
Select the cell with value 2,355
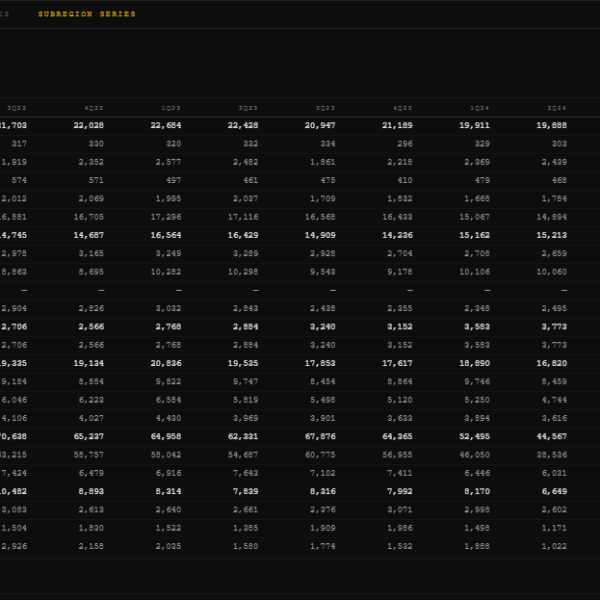(x=400, y=308)
